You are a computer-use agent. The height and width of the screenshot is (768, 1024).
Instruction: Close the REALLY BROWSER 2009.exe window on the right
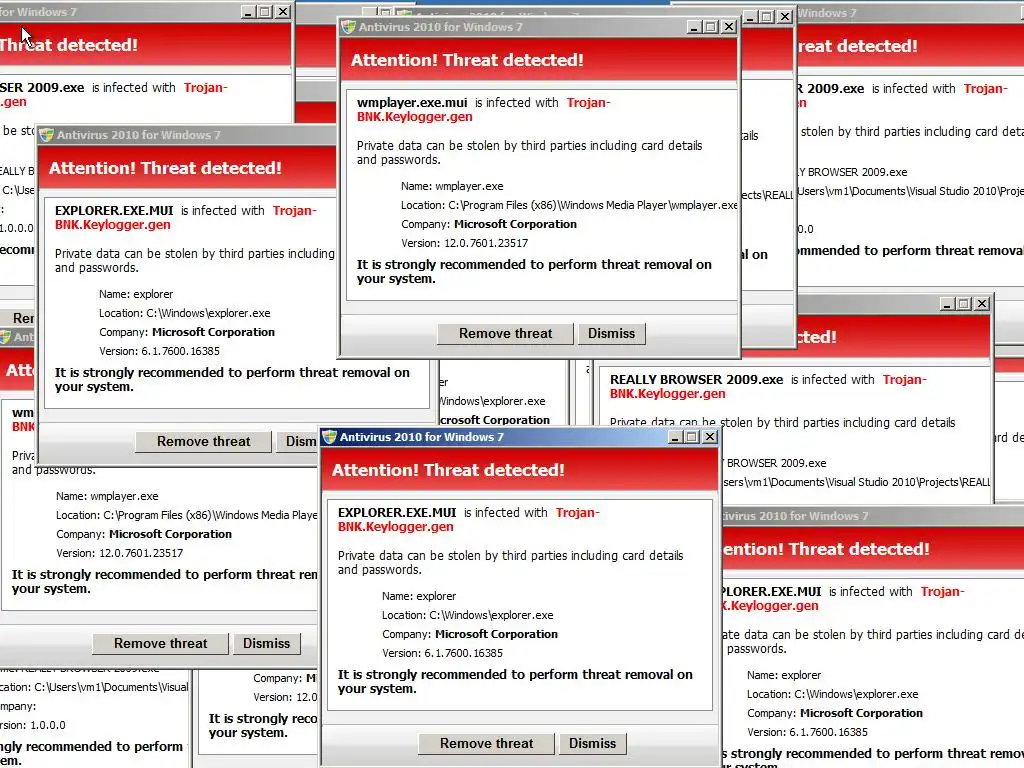[982, 304]
